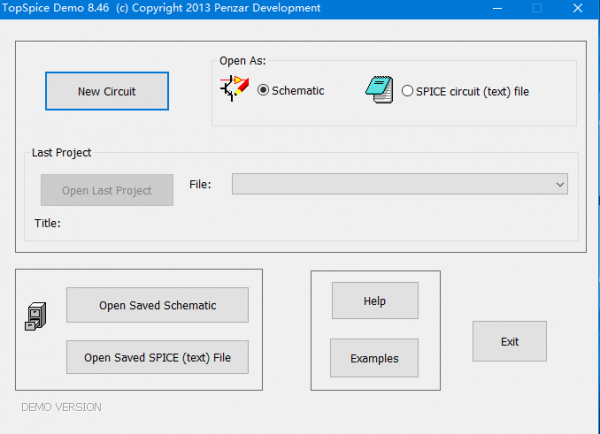Choose SPICE circuit (text) file option

(x=407, y=91)
